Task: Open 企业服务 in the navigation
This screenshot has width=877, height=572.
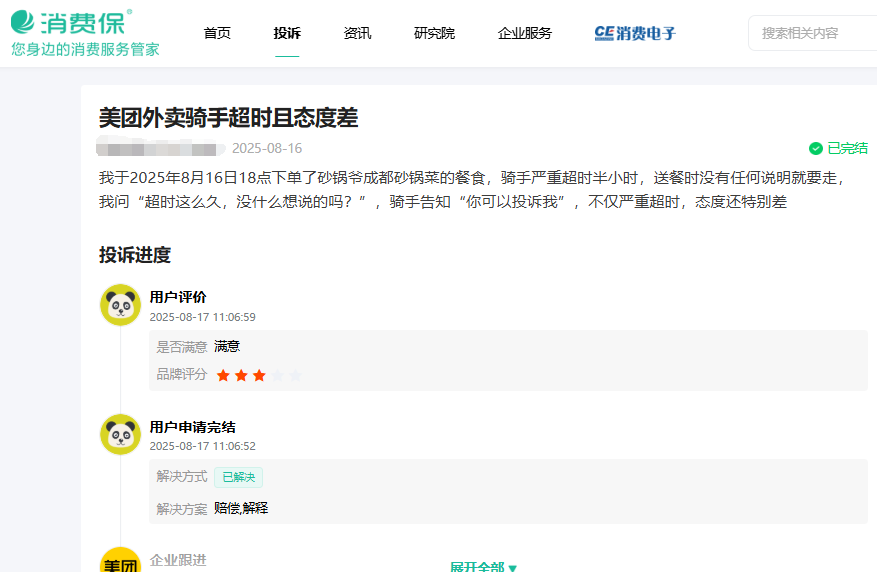Action: tap(525, 34)
